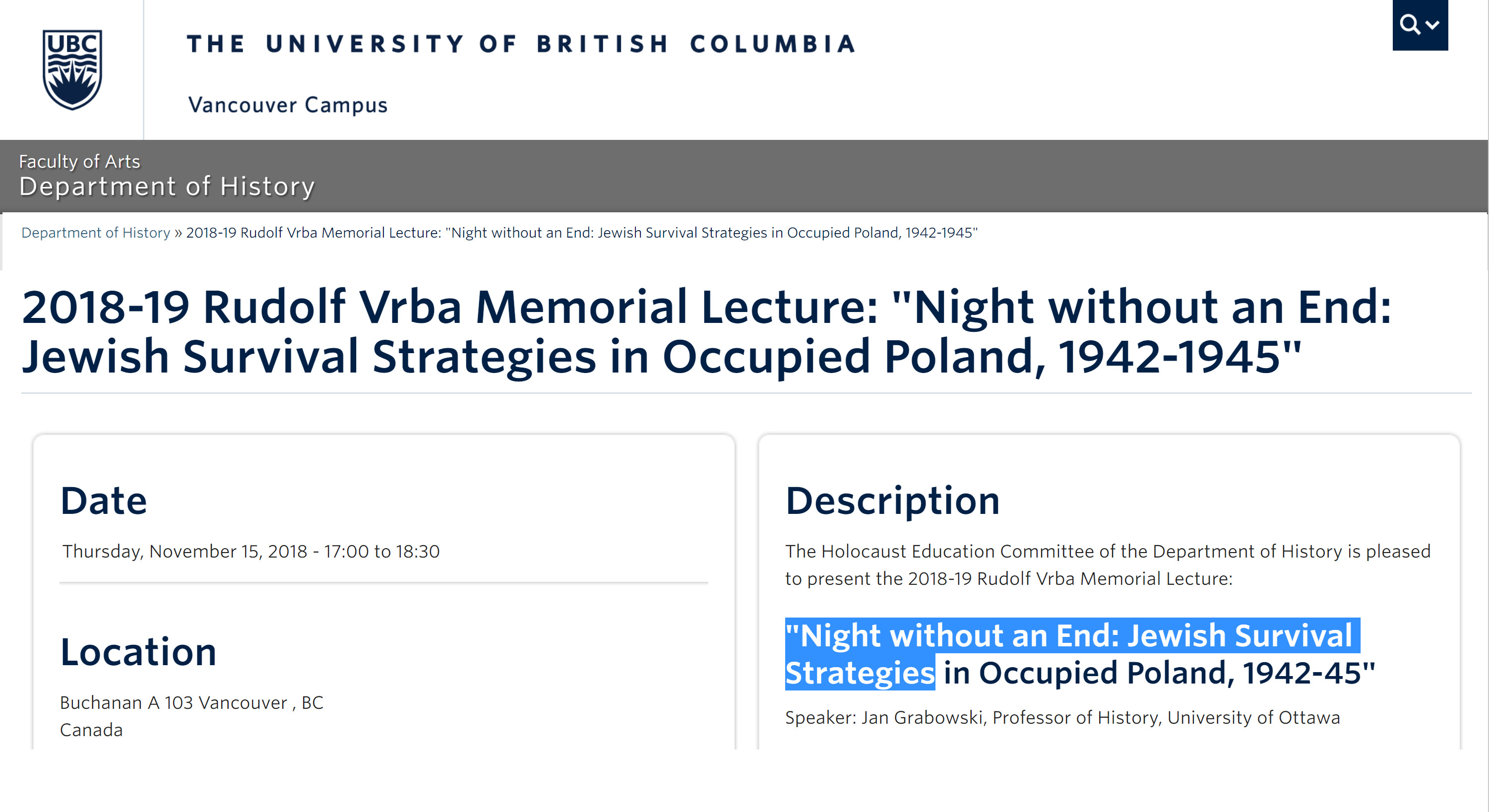Click the 'Department of History' breadcrumb link
Viewport: 1489px width, 812px height.
(x=96, y=232)
